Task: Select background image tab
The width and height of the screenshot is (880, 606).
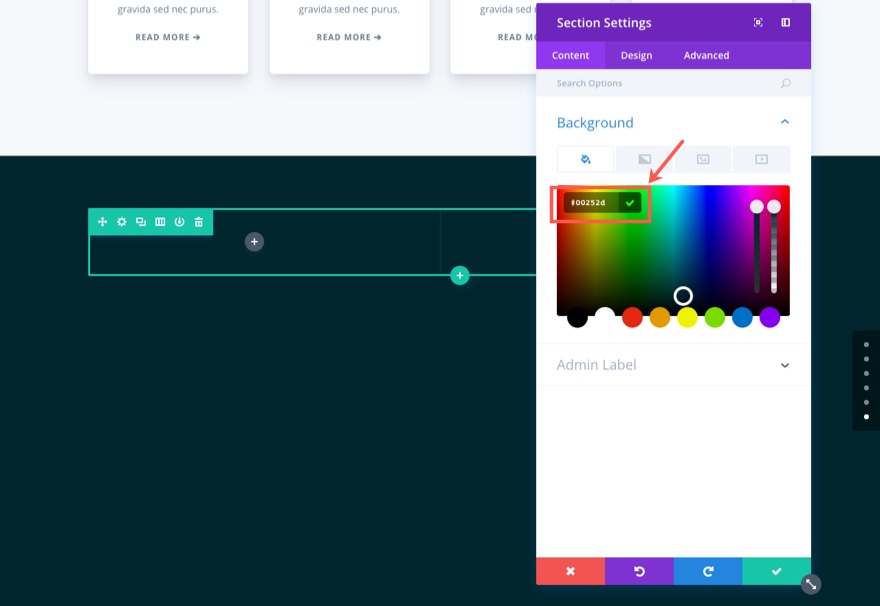Action: point(703,159)
